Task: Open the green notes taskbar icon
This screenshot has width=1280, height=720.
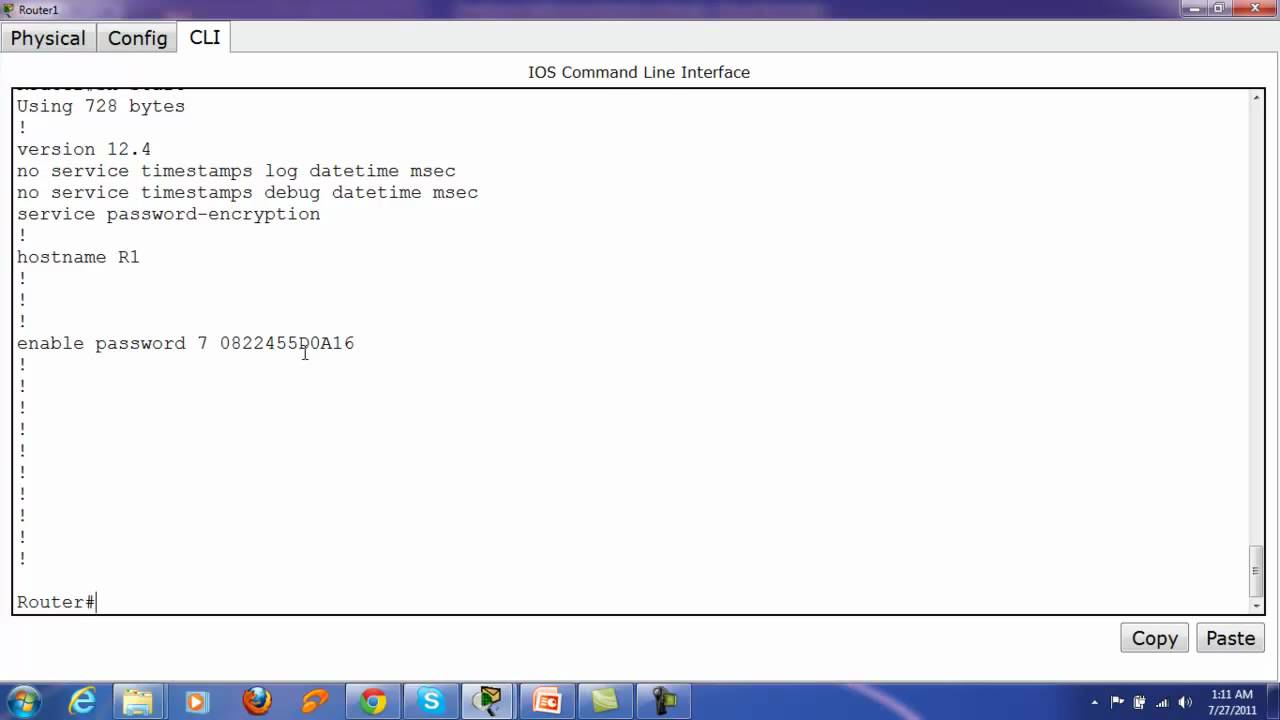Action: point(605,701)
